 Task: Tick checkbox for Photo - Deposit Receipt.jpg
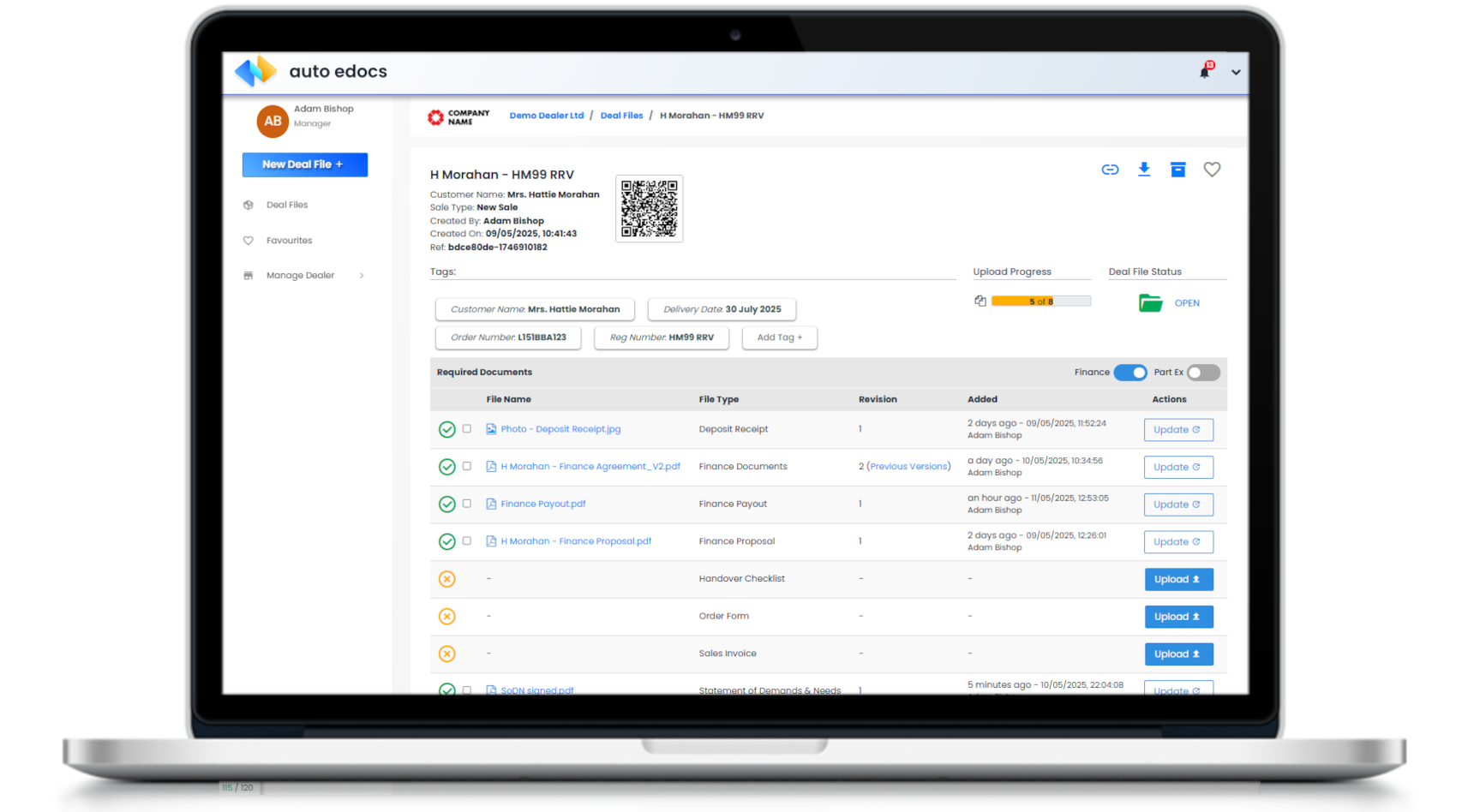[467, 429]
